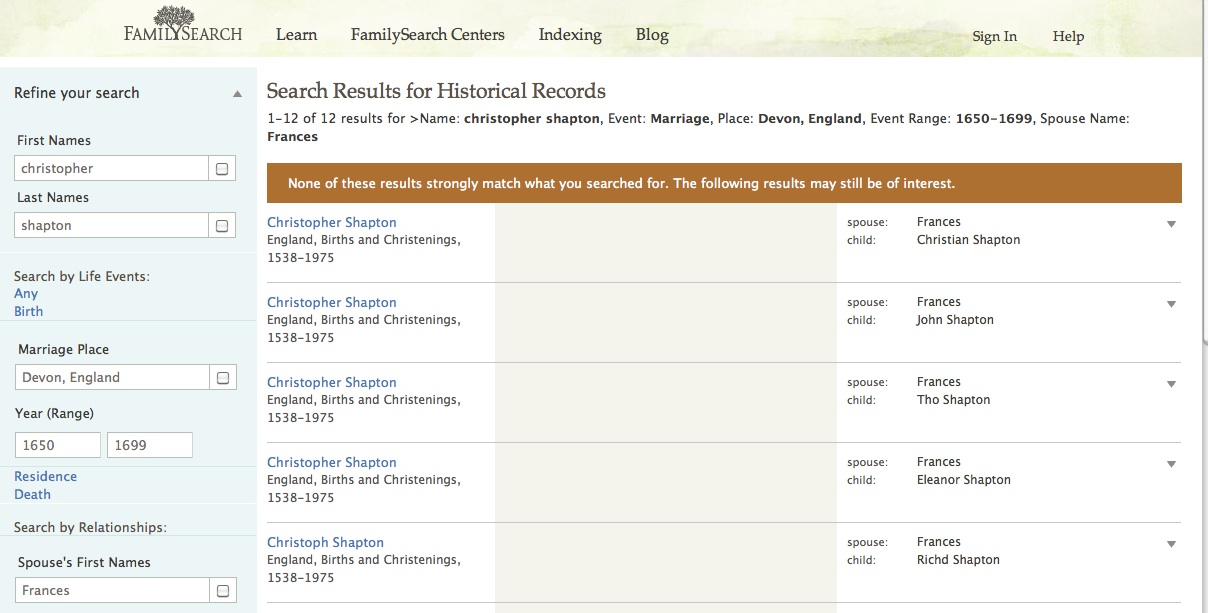The width and height of the screenshot is (1208, 613).
Task: Toggle exact match checkbox for First Names
Action: pyautogui.click(x=222, y=169)
